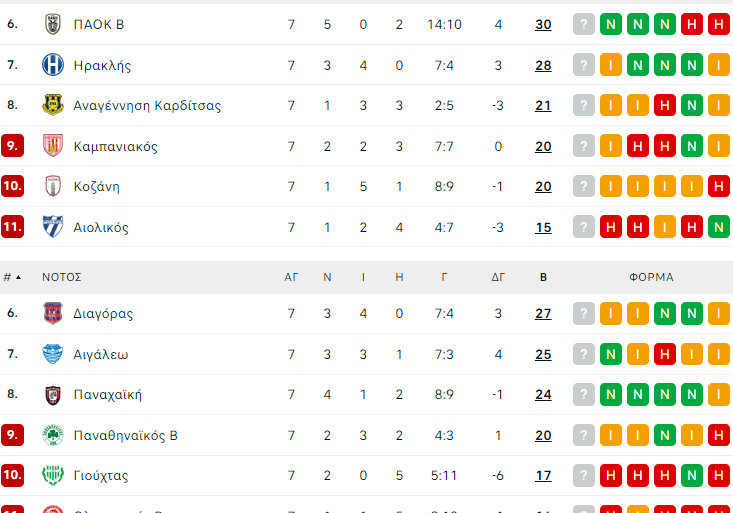Click the Διαγόρας team crest
This screenshot has height=513, width=733.
[x=53, y=313]
